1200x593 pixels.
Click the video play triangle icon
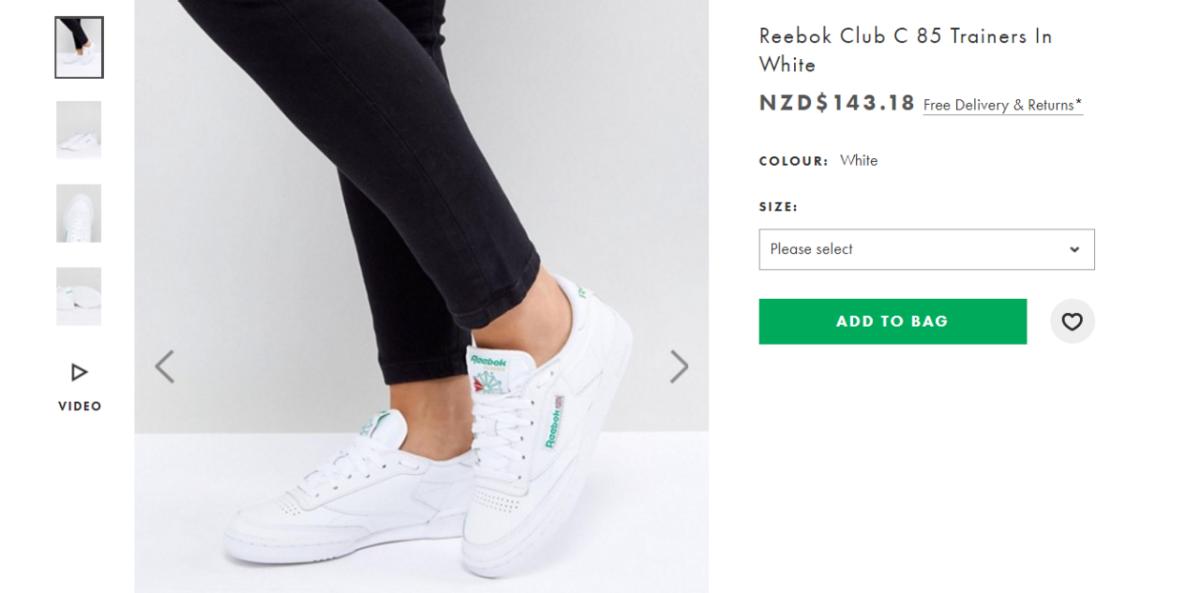pyautogui.click(x=79, y=373)
